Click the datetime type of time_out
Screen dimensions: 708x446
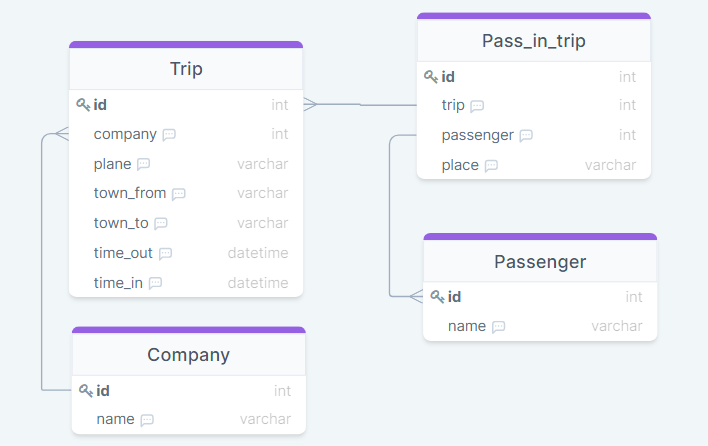[x=257, y=253]
